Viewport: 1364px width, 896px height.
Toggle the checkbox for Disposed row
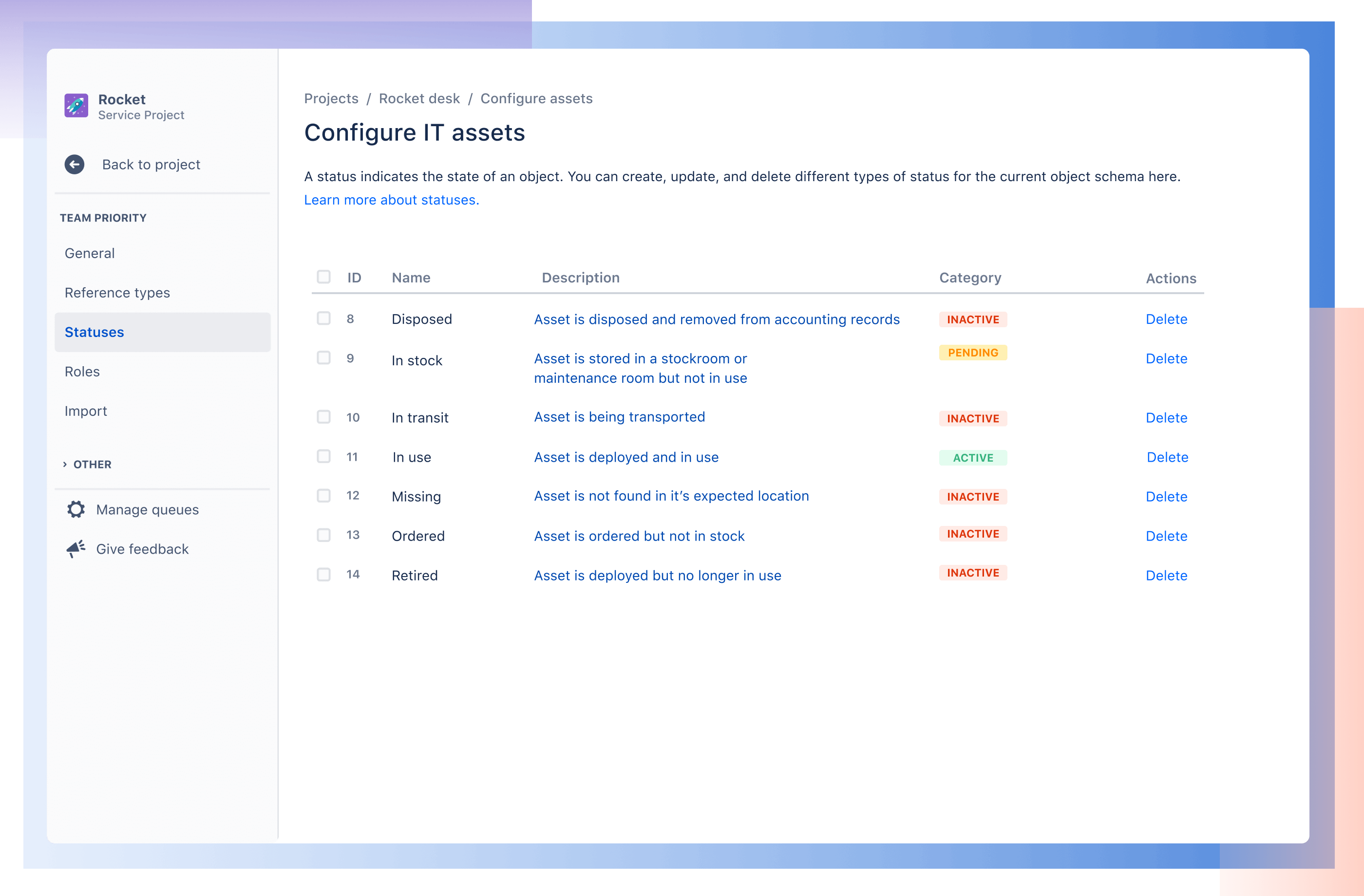(323, 318)
